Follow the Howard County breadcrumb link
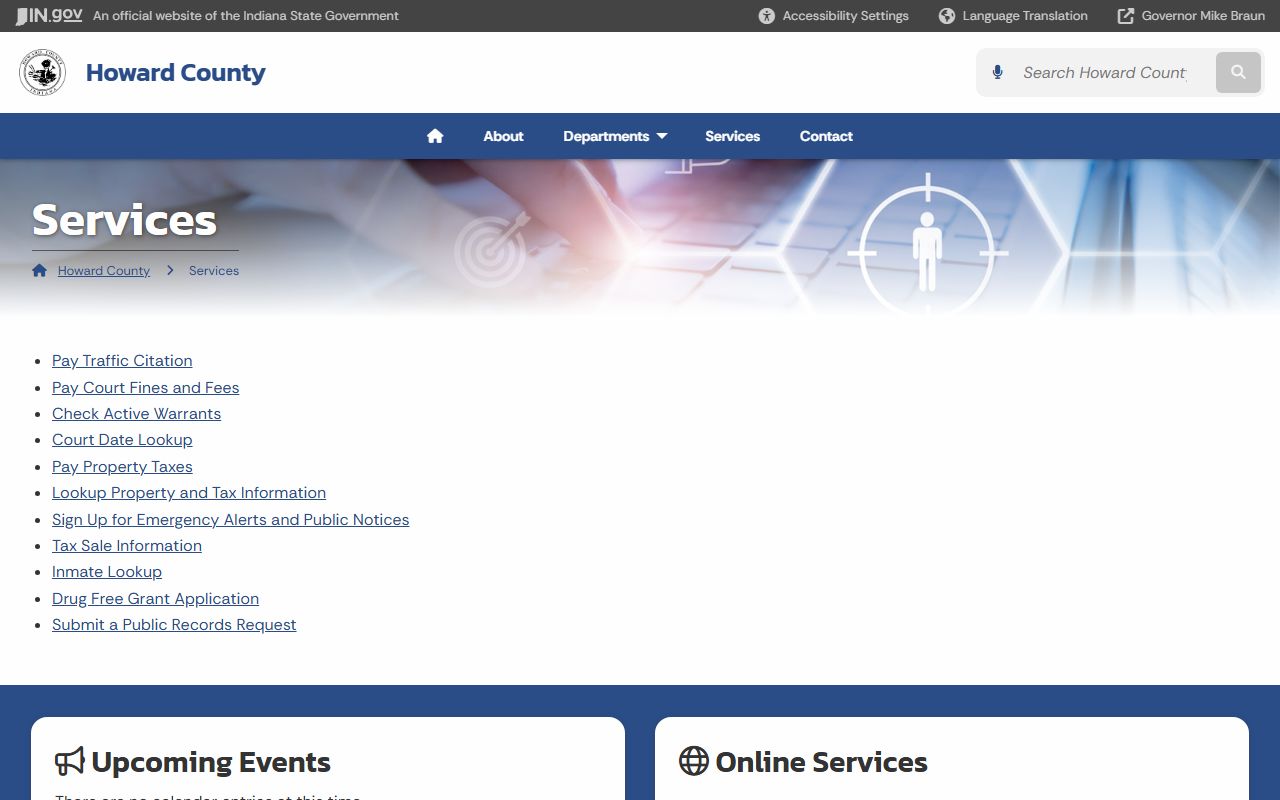 point(104,271)
